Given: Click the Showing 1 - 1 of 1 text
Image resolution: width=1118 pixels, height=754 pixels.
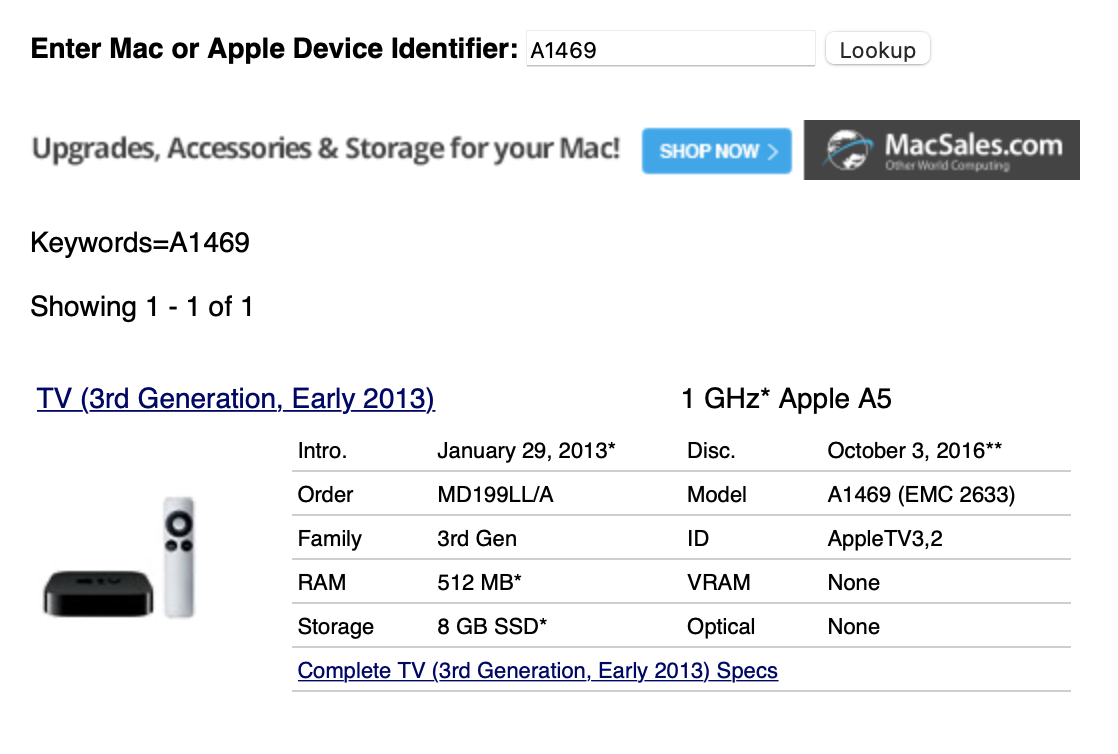Looking at the screenshot, I should [142, 307].
